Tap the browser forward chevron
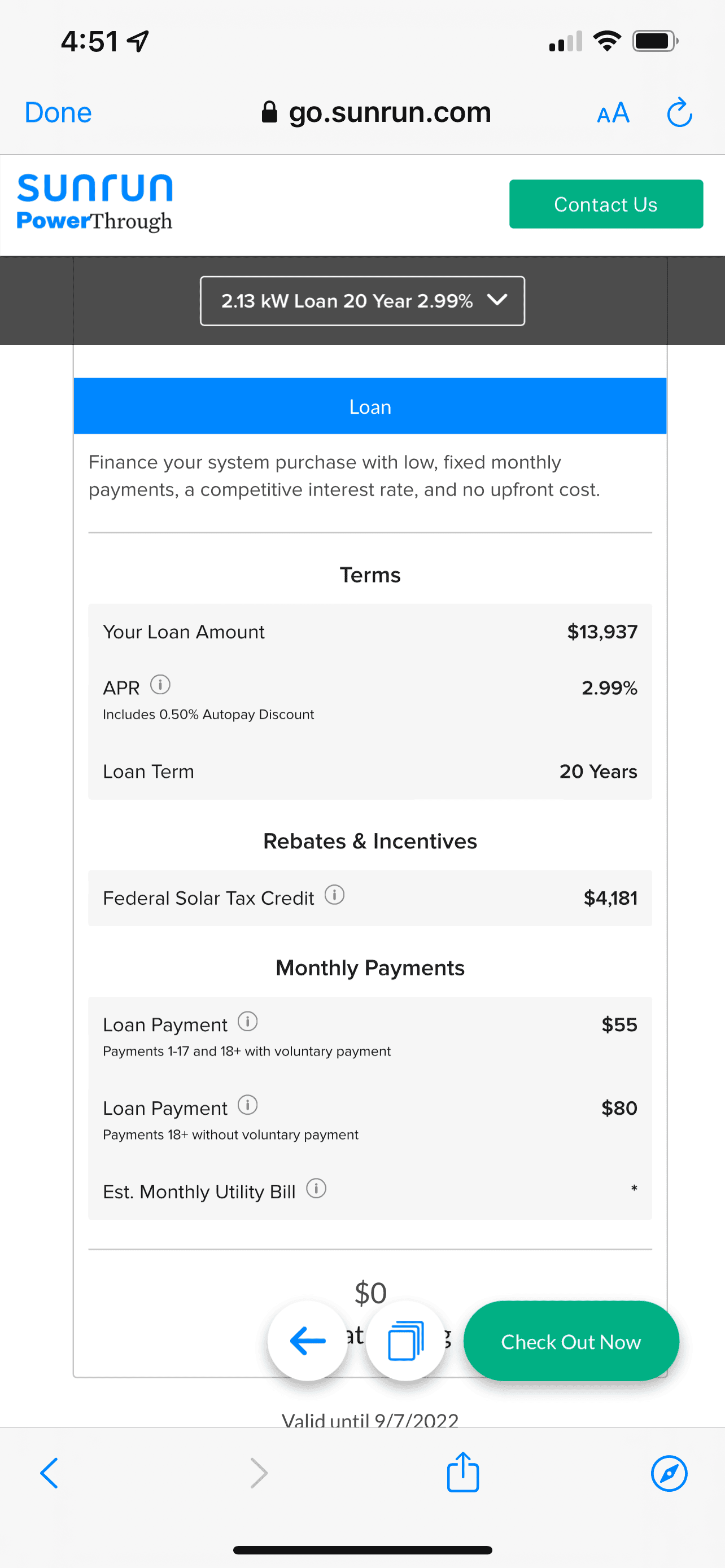The width and height of the screenshot is (725, 1568). (x=259, y=1473)
